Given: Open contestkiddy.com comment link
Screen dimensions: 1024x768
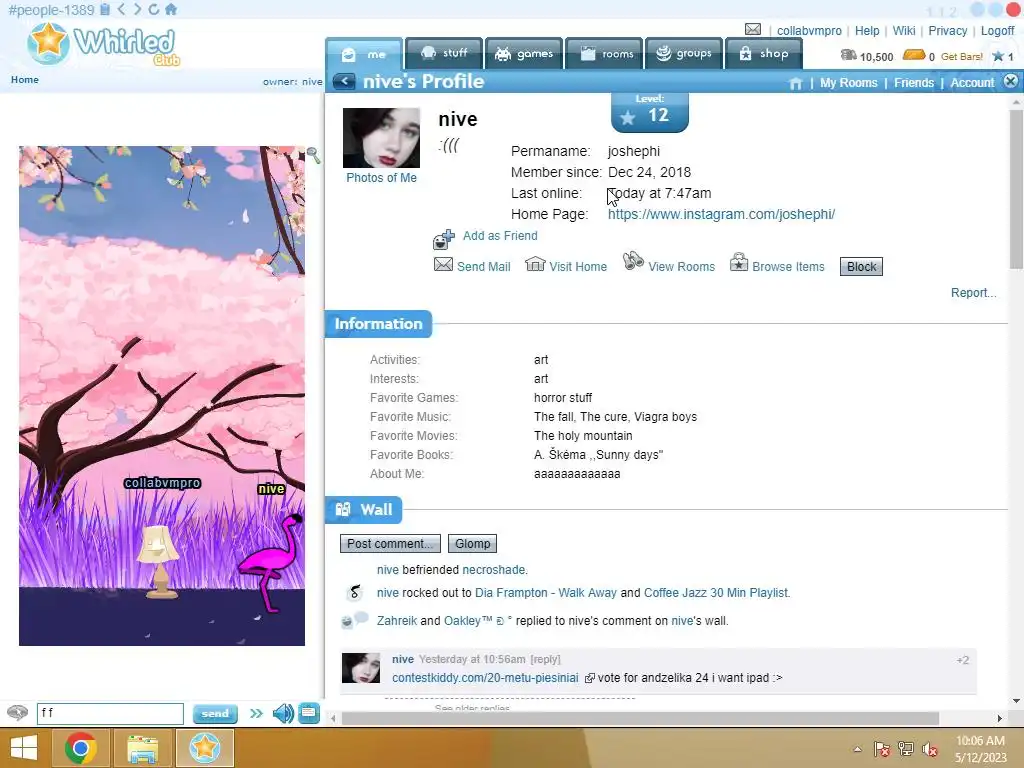Looking at the screenshot, I should coord(485,678).
